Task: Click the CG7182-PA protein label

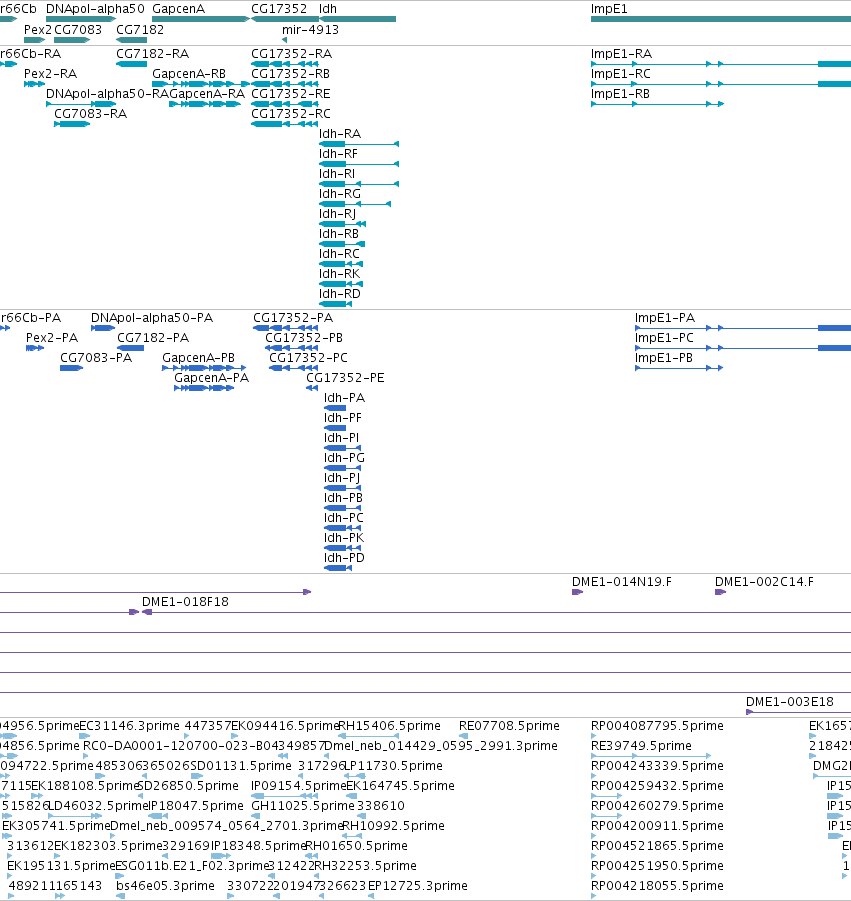Action: [153, 338]
